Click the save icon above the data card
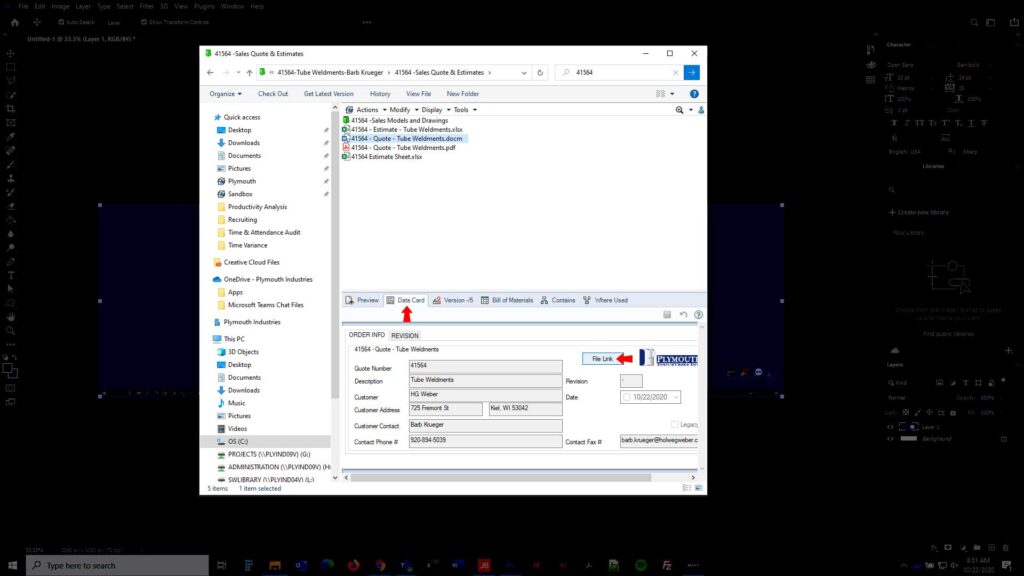 click(x=666, y=314)
